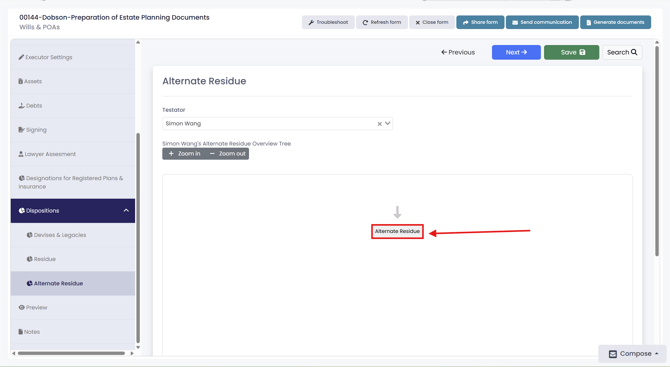Click the person icon beside Lawyer Assessment
The height and width of the screenshot is (367, 670).
click(x=21, y=154)
